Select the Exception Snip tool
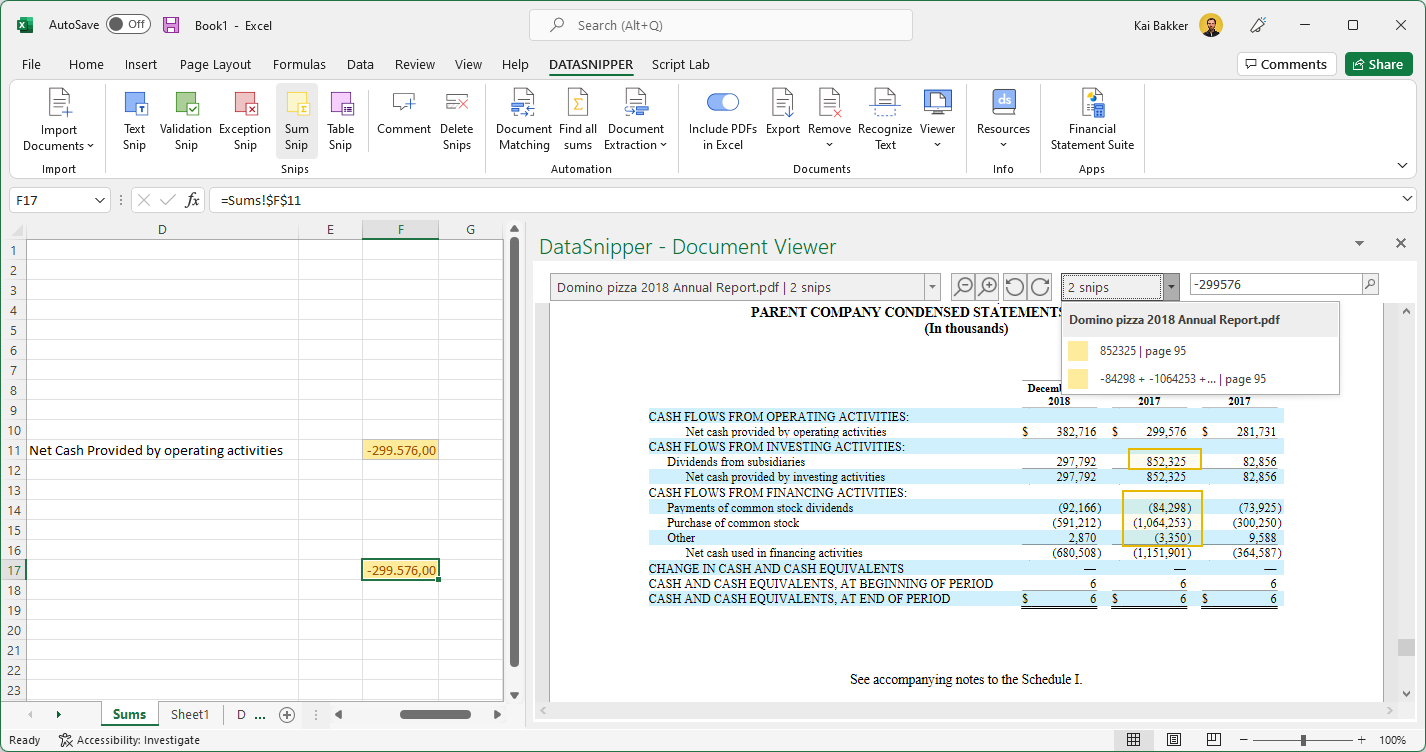Viewport: 1426px width, 752px height. [245, 120]
